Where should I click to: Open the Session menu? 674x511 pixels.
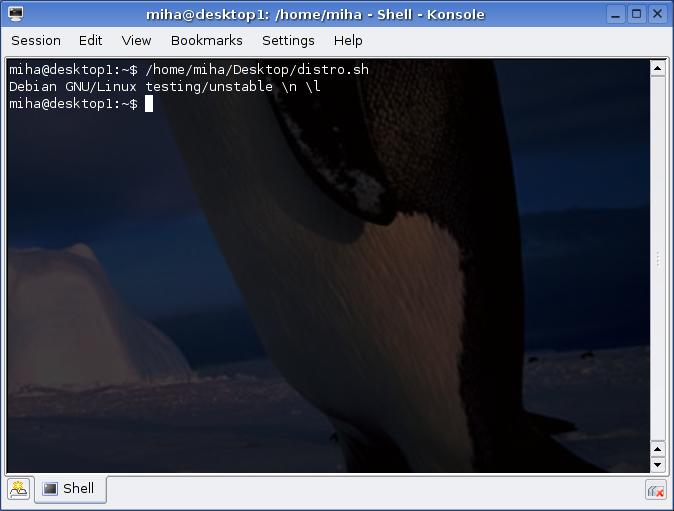point(36,40)
